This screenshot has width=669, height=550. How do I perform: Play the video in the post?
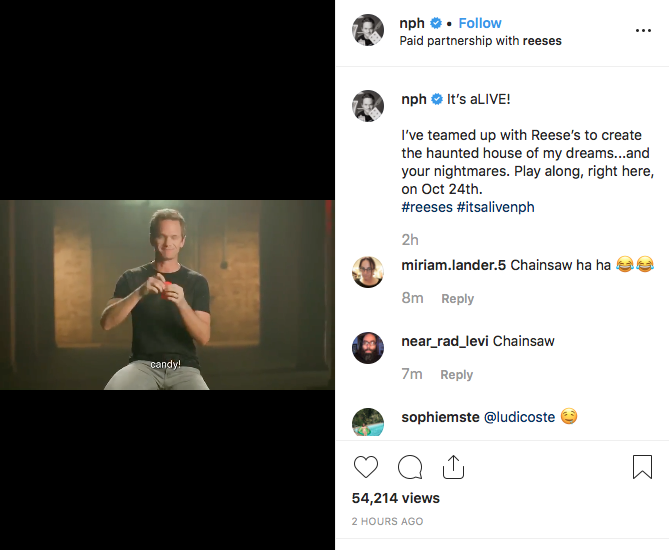tap(167, 295)
